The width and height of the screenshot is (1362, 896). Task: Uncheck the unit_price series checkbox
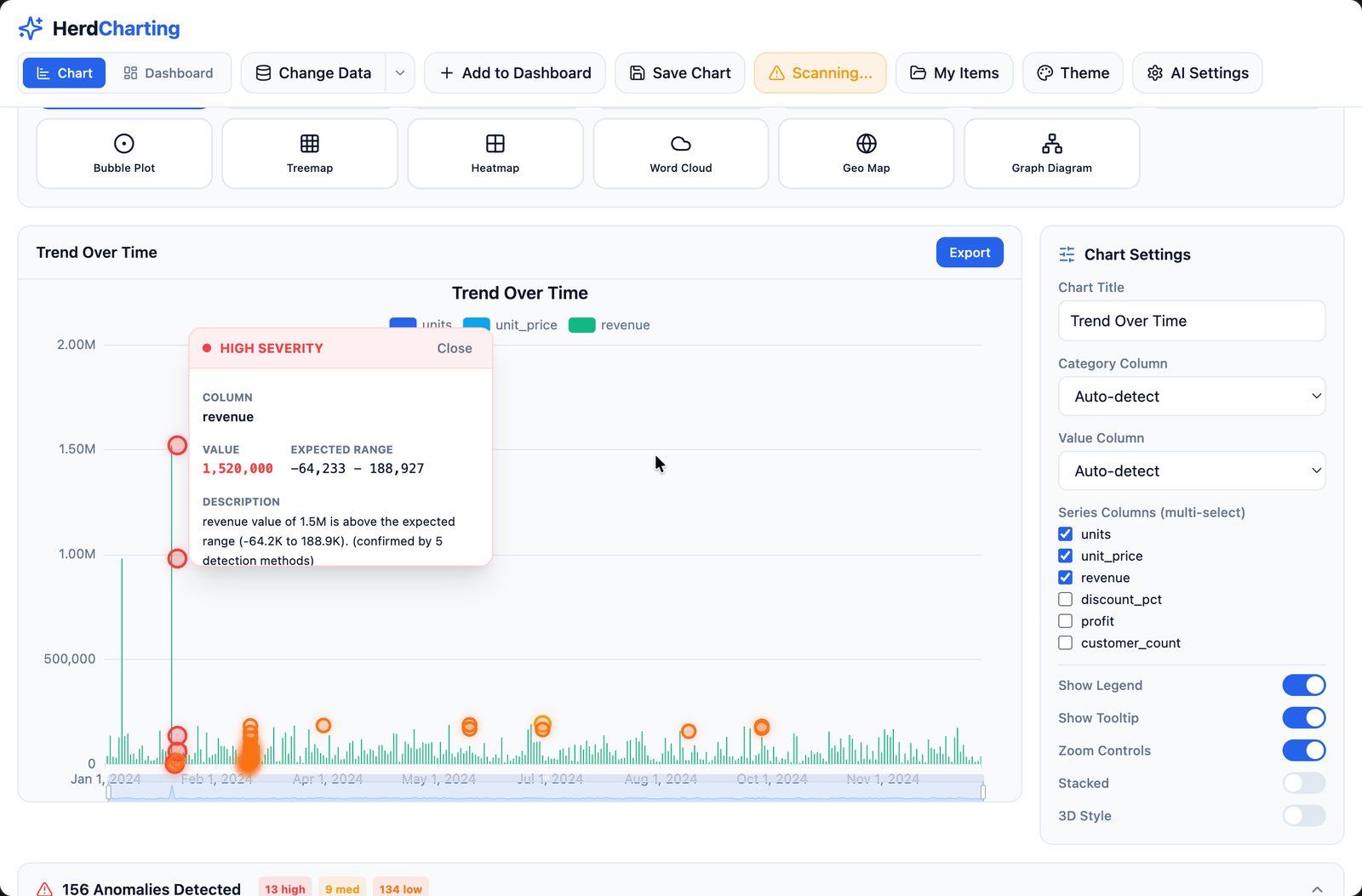[1065, 556]
